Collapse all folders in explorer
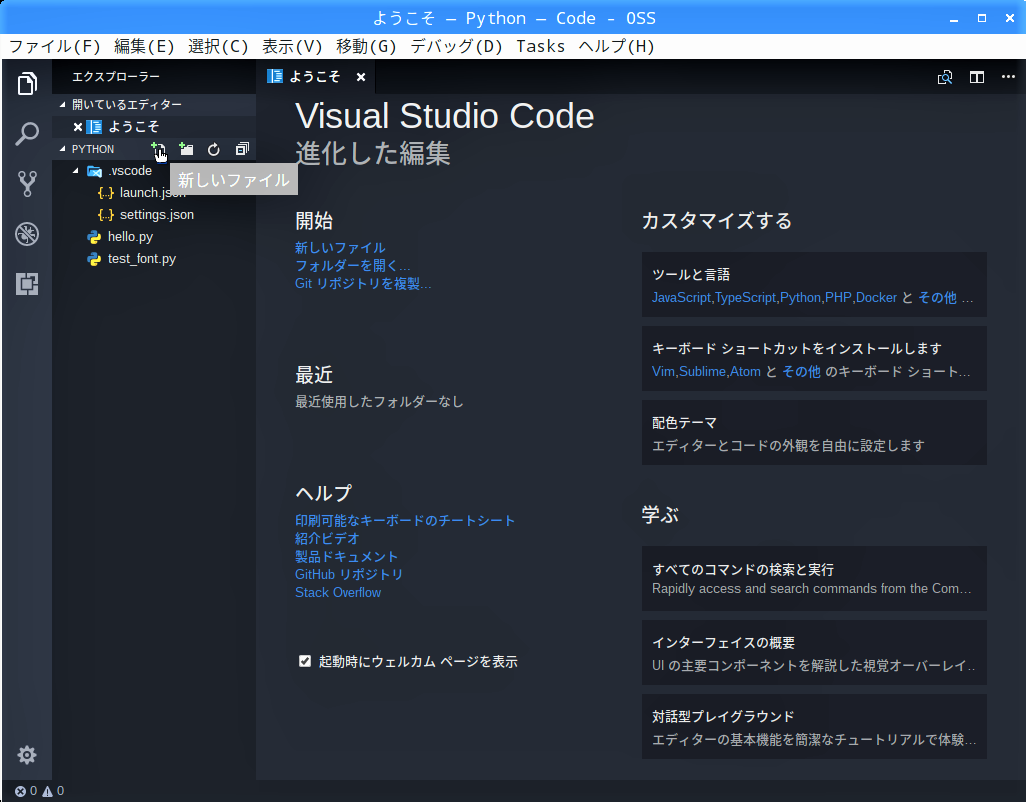Viewport: 1026px width, 802px height. pyautogui.click(x=242, y=149)
